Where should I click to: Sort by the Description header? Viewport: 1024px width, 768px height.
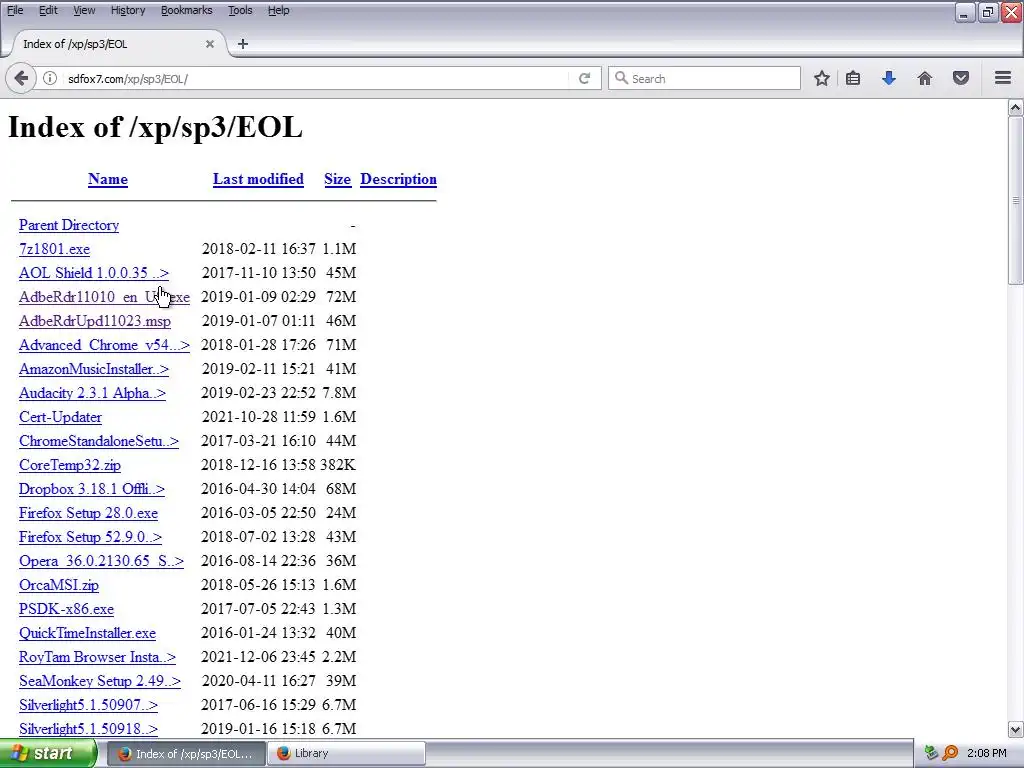coord(398,179)
